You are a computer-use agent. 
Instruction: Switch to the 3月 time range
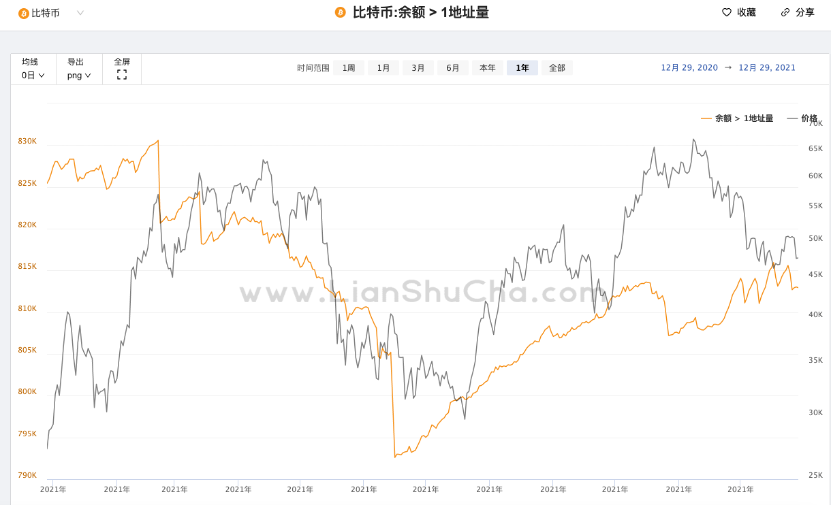tap(418, 68)
